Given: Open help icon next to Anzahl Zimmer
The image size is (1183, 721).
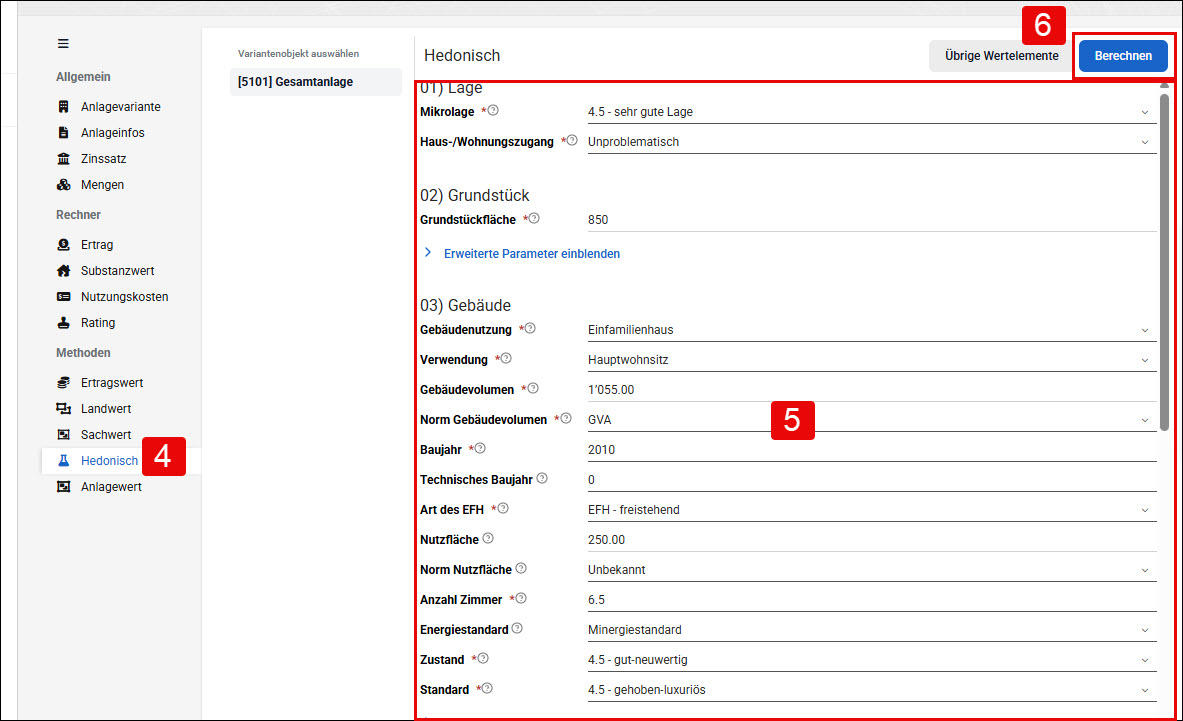Looking at the screenshot, I should coord(521,598).
